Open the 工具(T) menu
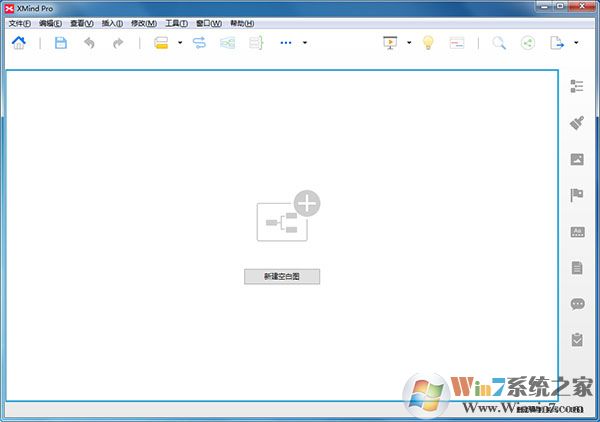Viewport: 600px width, 422px height. [176, 23]
